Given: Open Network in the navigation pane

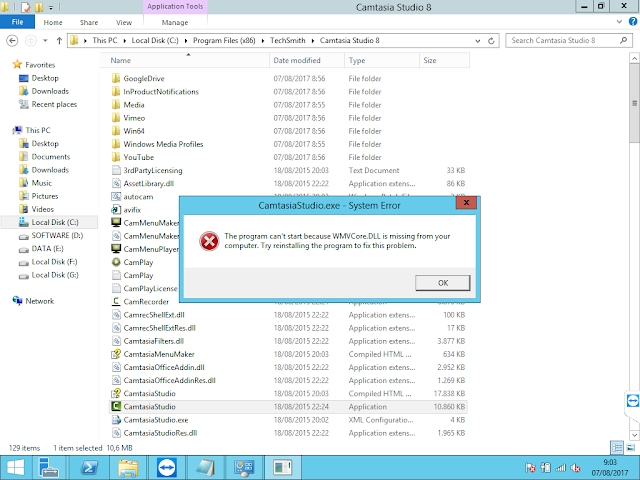Looking at the screenshot, I should (39, 301).
